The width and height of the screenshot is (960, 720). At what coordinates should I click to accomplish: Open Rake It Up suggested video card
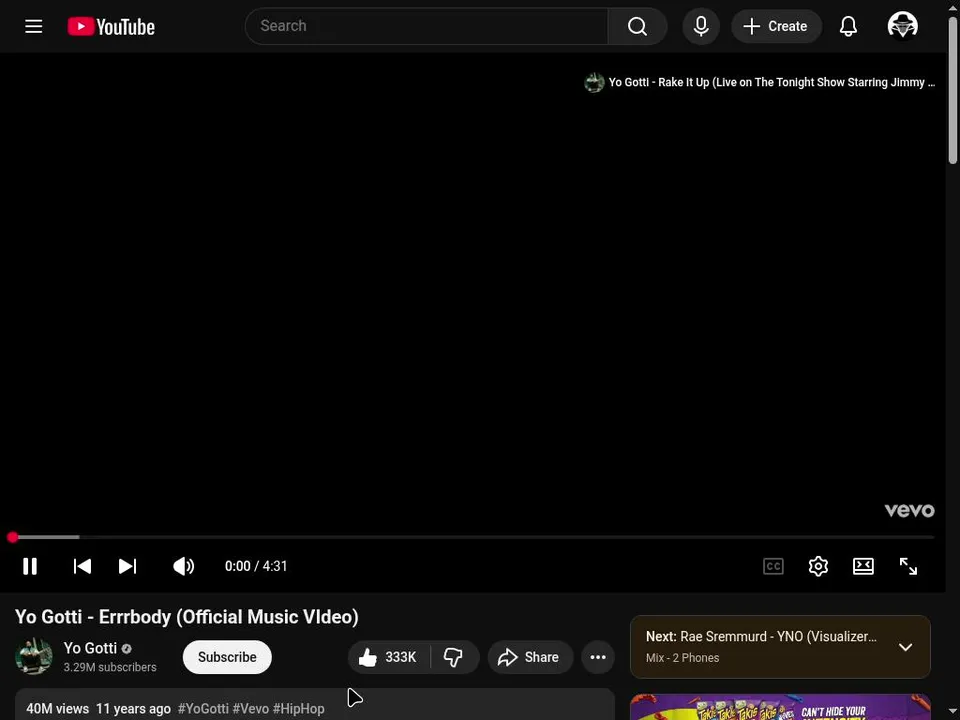click(x=759, y=82)
